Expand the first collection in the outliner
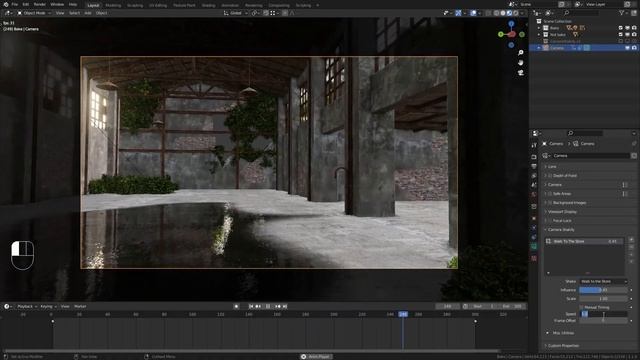Viewport: 640px width, 360px height. 539,28
